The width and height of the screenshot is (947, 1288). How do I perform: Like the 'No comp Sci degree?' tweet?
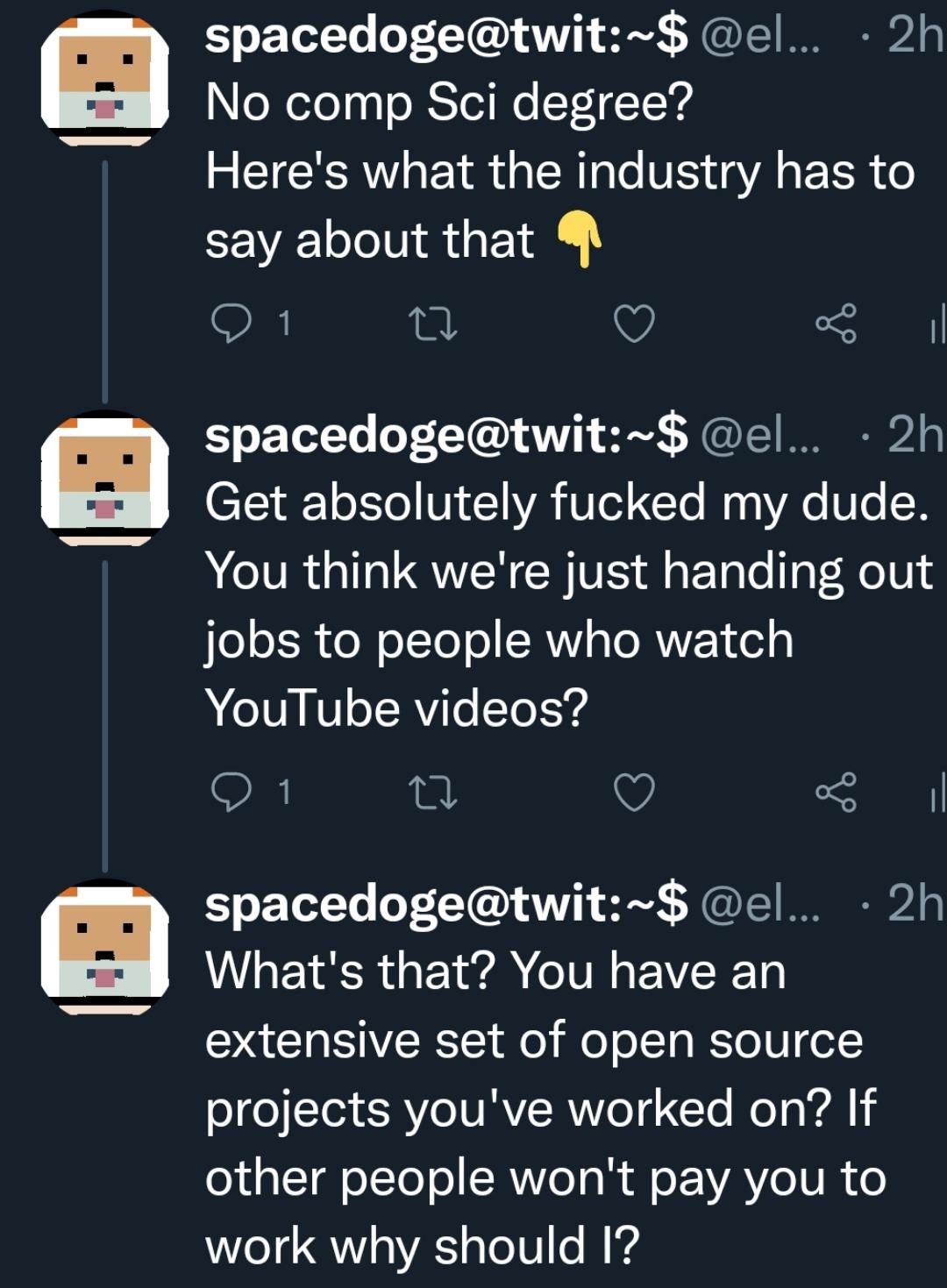pos(634,324)
